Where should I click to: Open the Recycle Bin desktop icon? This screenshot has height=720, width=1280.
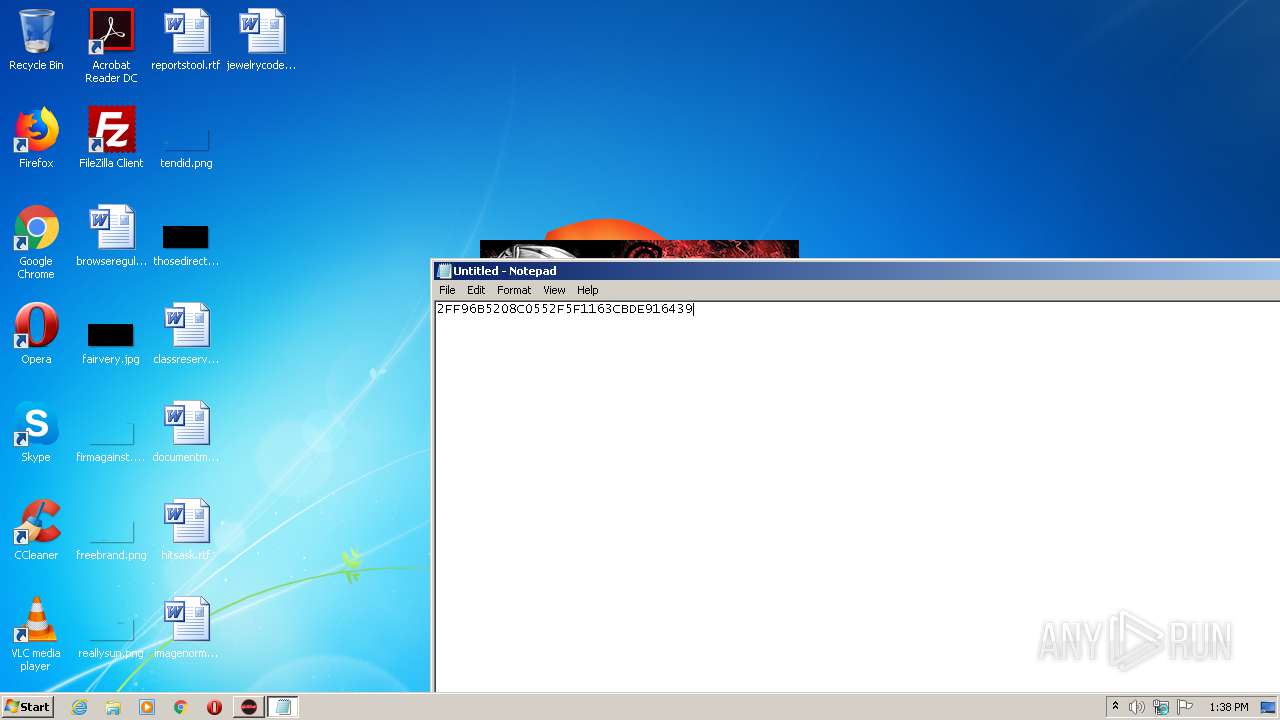pos(36,40)
